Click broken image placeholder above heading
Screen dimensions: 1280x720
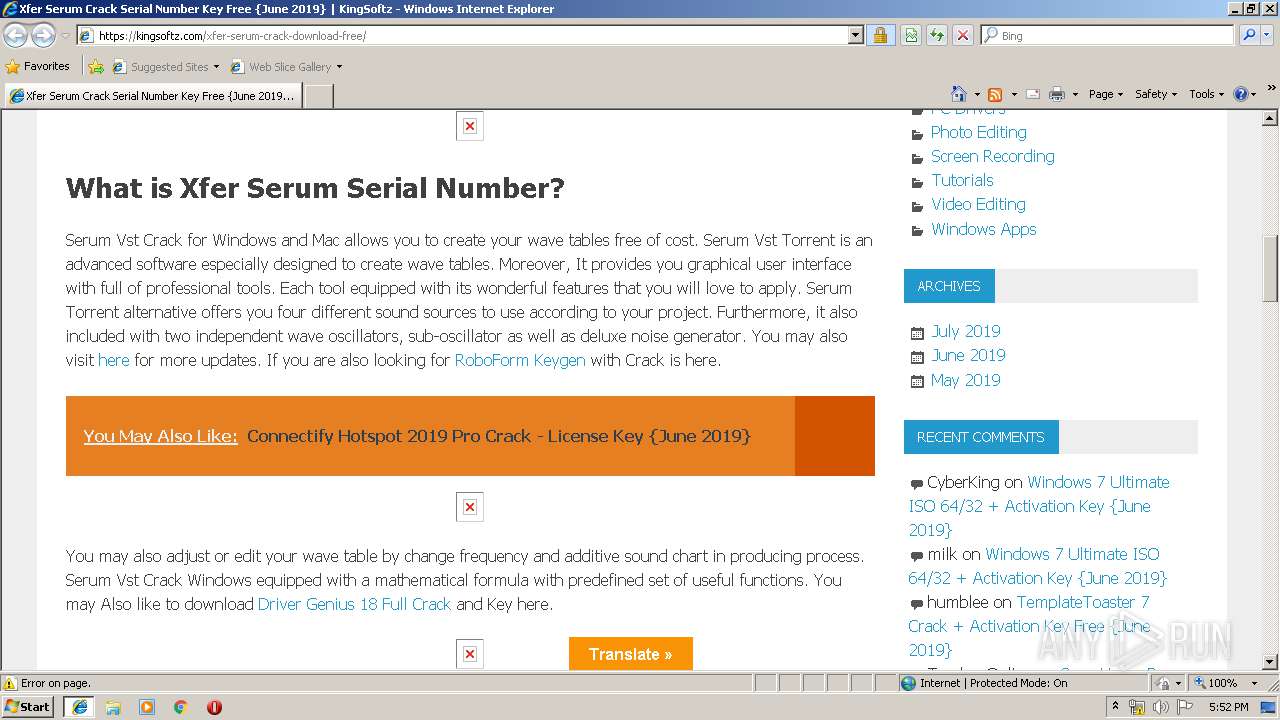(x=470, y=127)
